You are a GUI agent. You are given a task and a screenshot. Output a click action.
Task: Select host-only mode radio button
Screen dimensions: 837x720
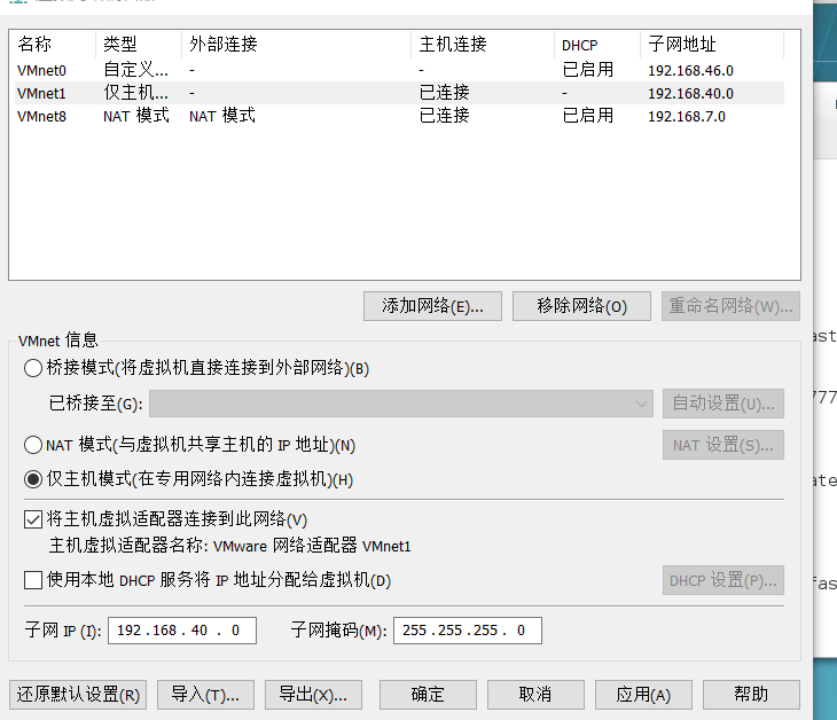(x=33, y=479)
